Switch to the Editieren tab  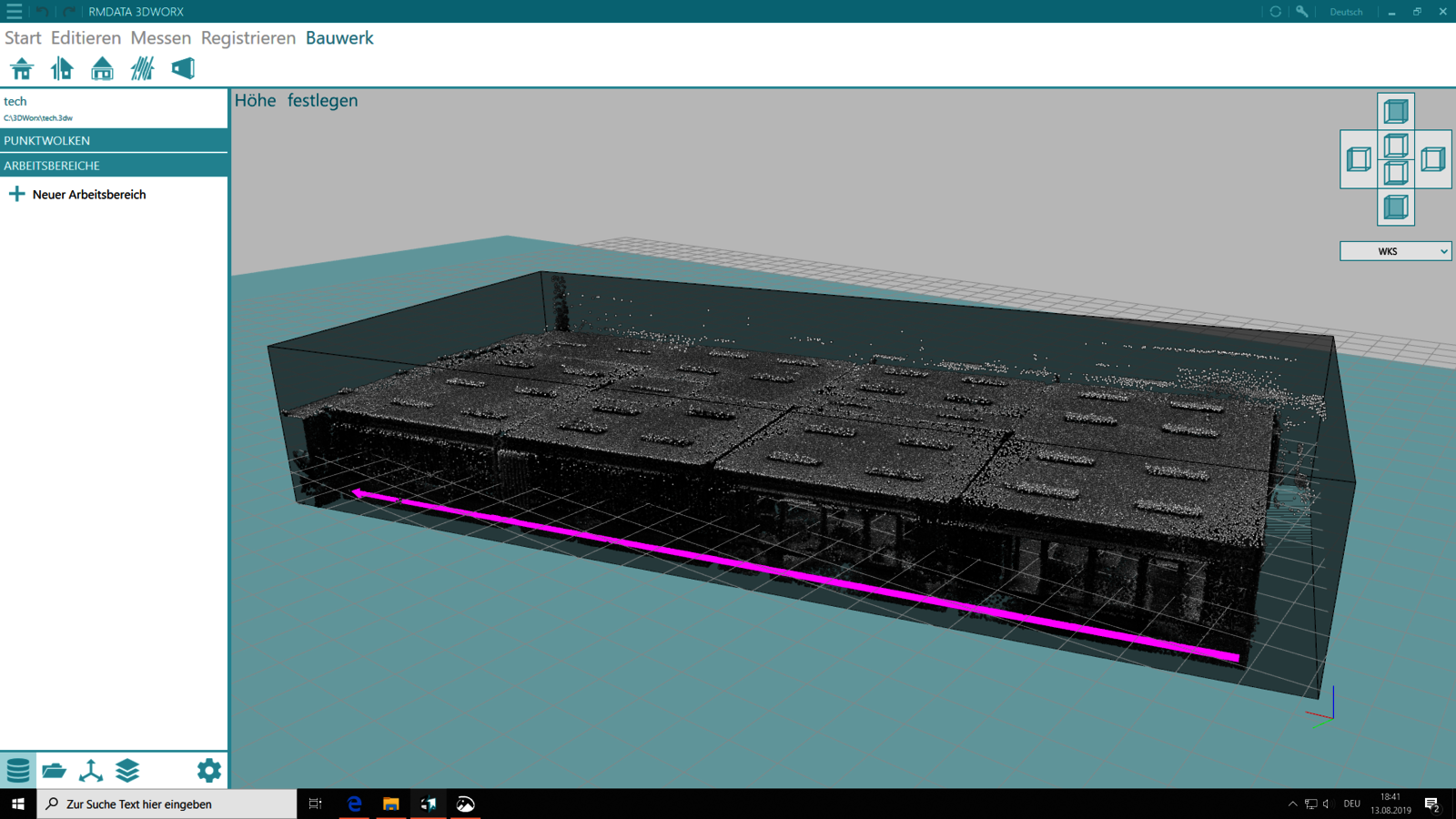pyautogui.click(x=86, y=38)
